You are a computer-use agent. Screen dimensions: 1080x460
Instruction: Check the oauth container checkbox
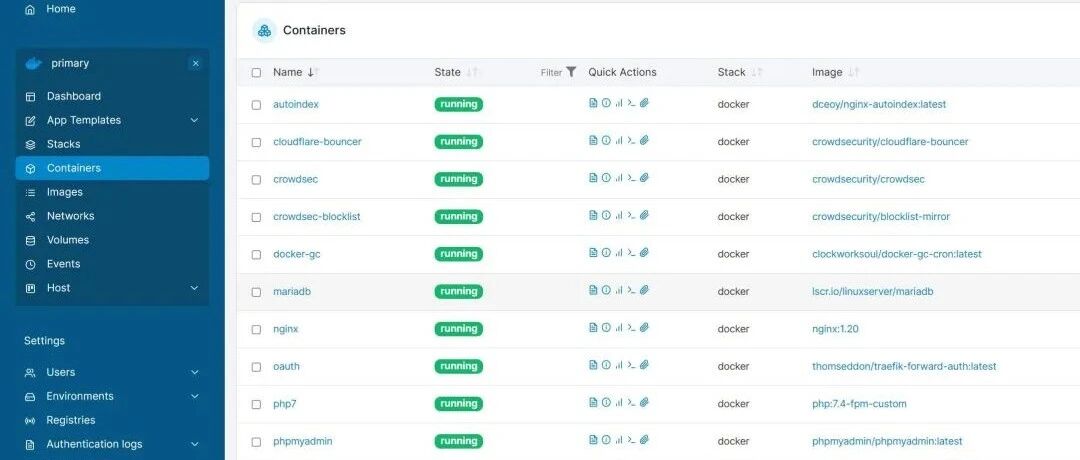point(256,367)
